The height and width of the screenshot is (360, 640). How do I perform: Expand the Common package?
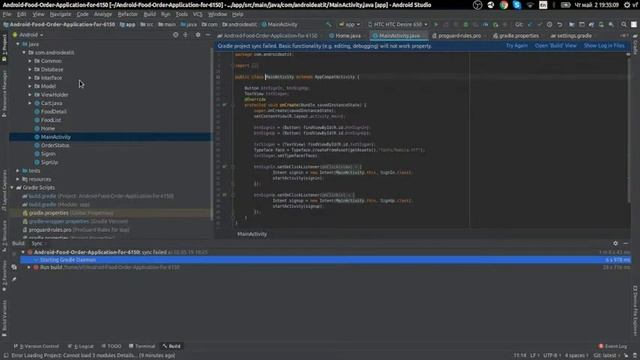coord(30,61)
